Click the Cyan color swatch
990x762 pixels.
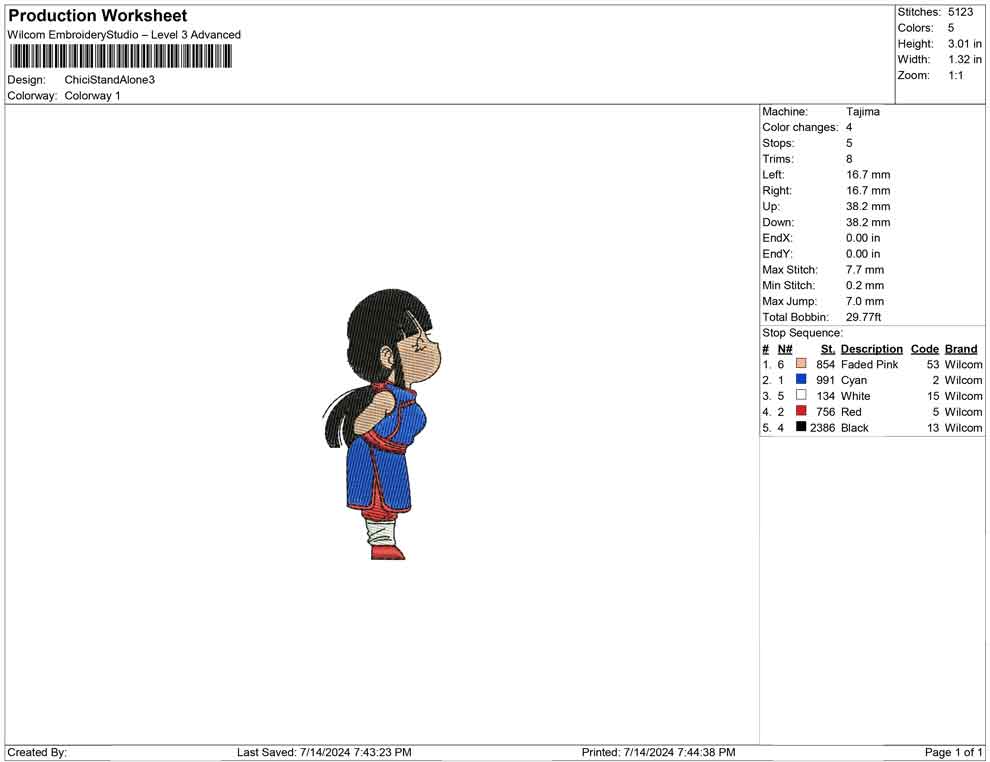801,379
